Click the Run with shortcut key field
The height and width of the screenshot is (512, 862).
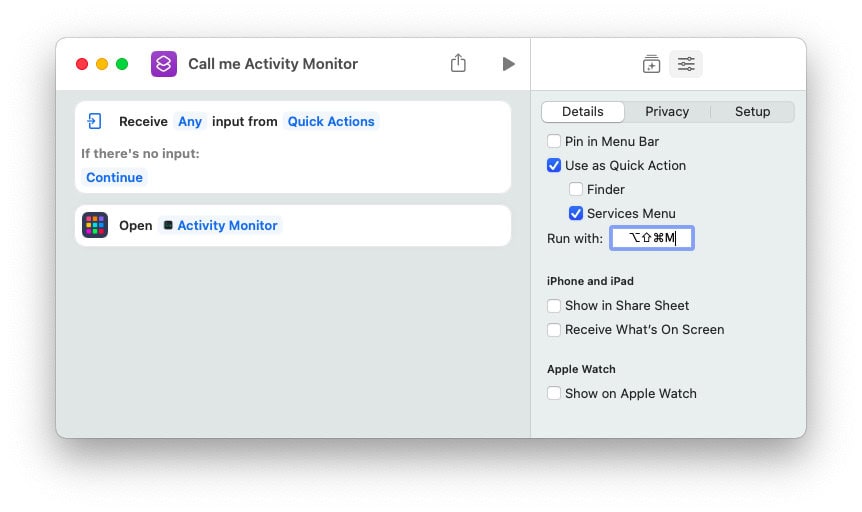651,238
